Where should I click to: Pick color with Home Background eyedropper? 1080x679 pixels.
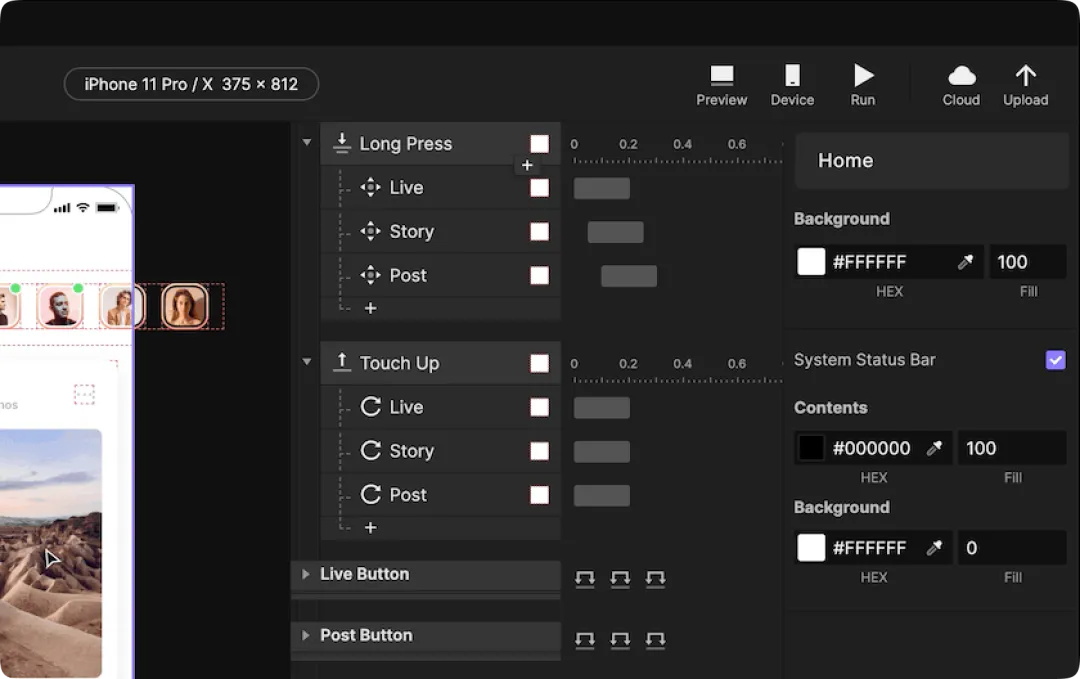point(965,262)
